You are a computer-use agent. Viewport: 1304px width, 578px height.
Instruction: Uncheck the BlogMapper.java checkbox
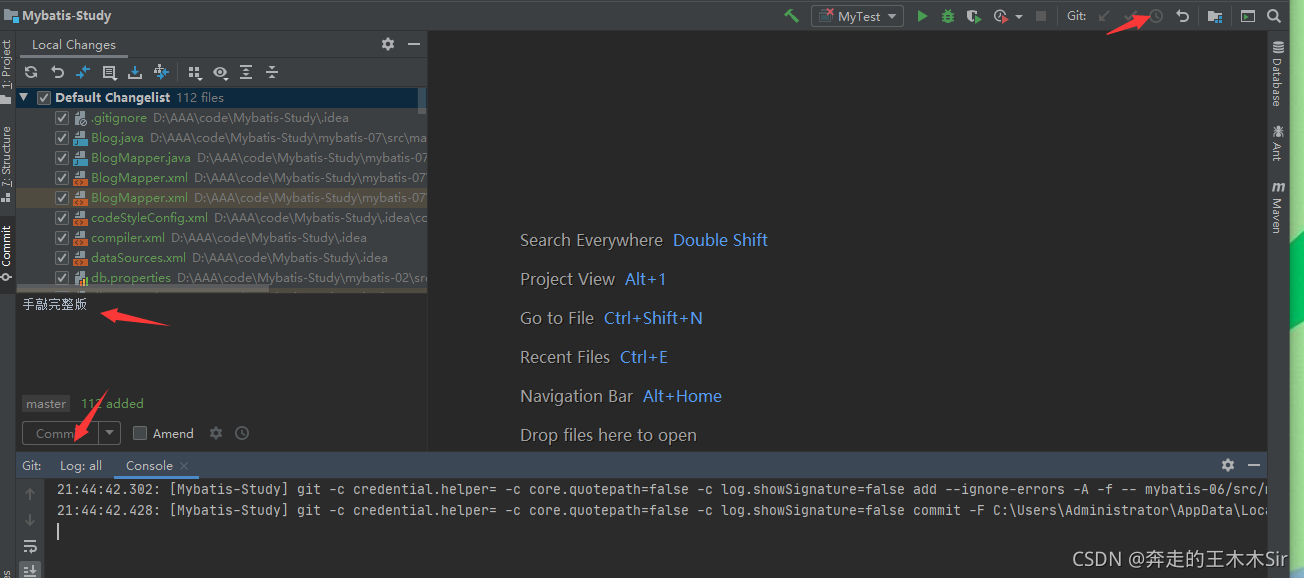pyautogui.click(x=62, y=157)
